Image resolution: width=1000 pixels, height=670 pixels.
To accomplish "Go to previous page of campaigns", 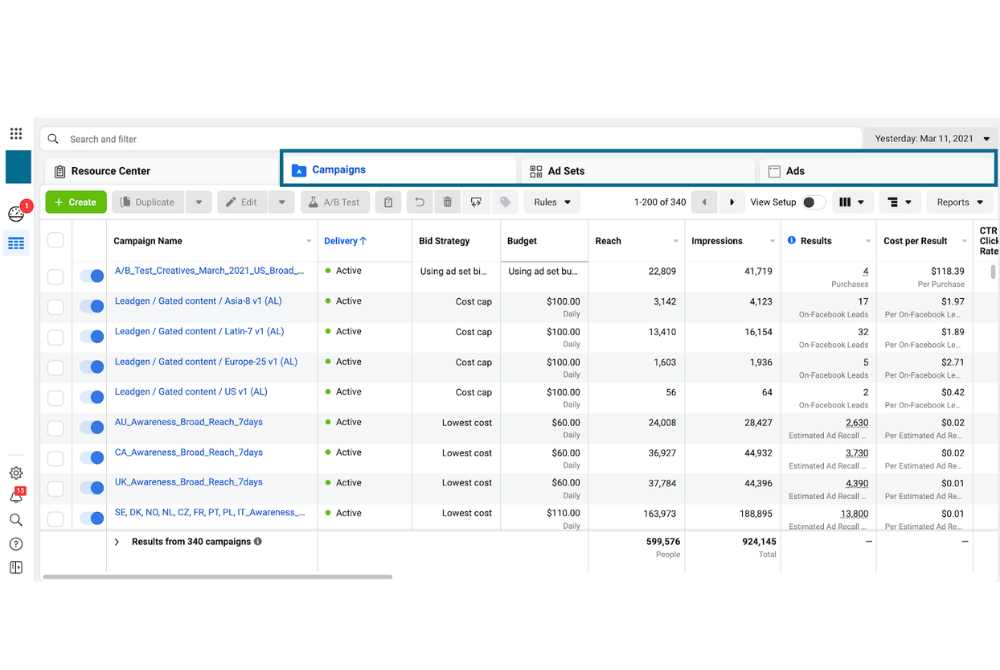I will (x=704, y=202).
